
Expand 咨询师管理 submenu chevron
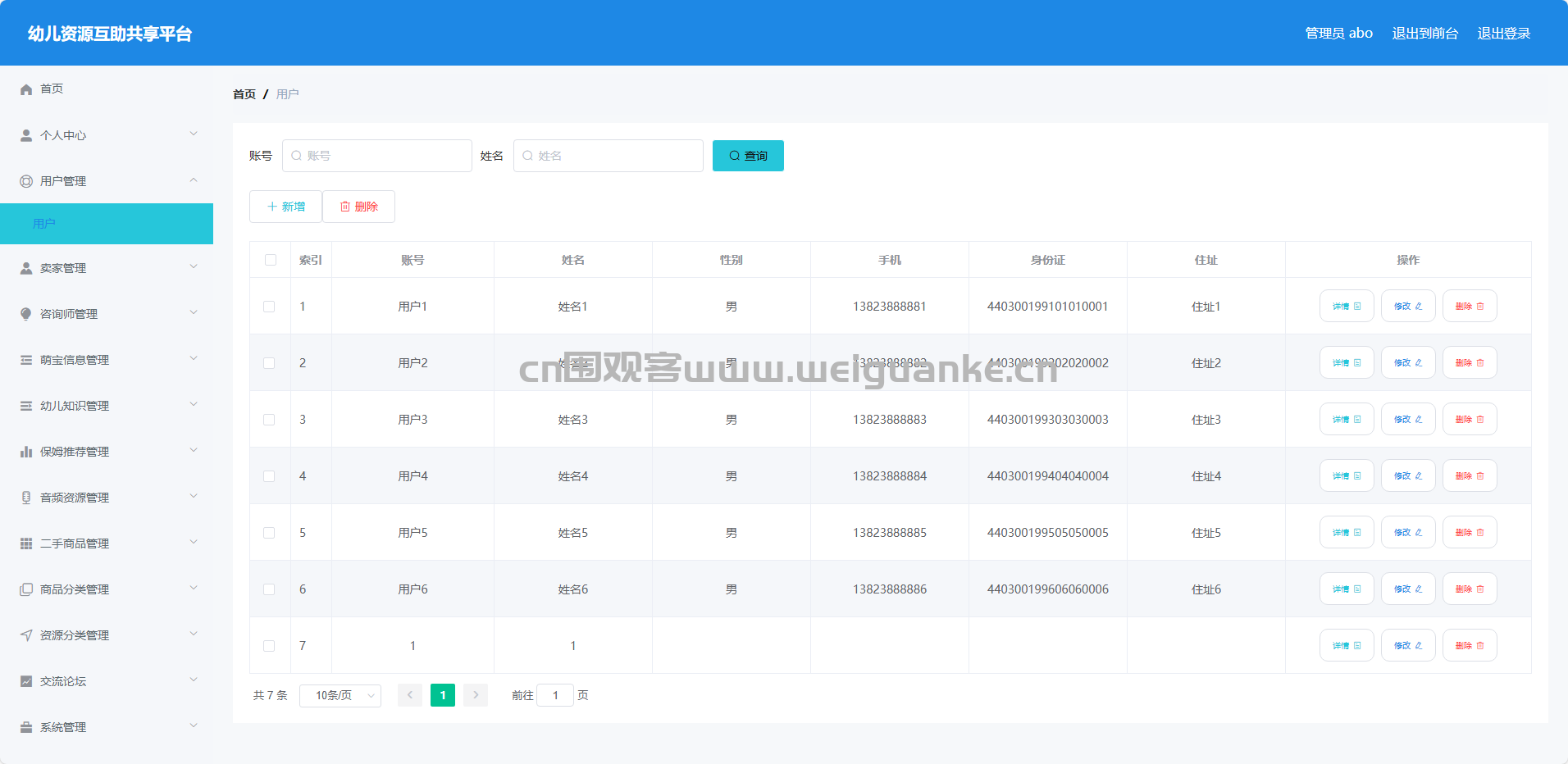pyautogui.click(x=194, y=312)
